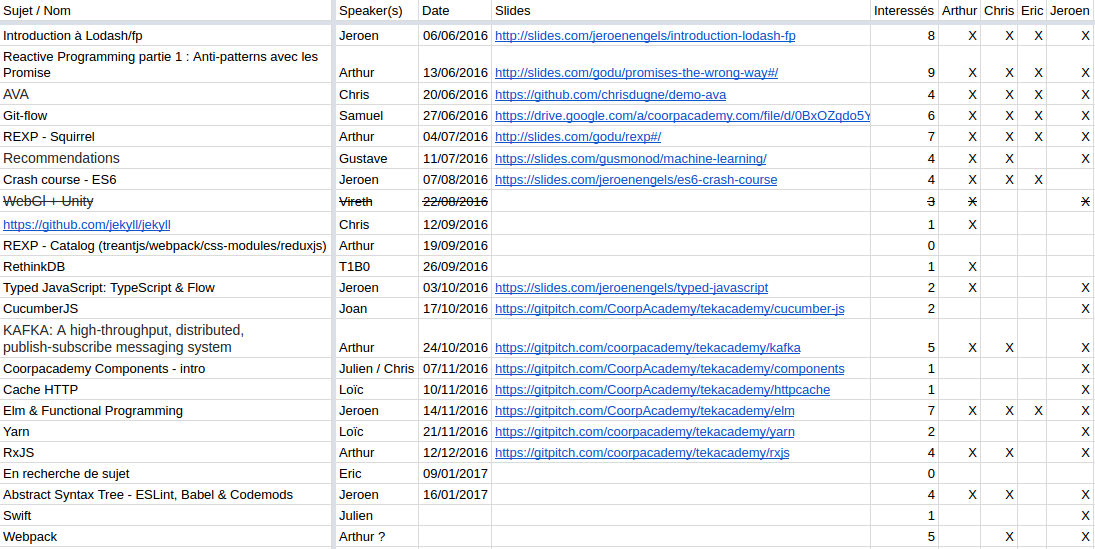This screenshot has height=549, width=1095.
Task: Click the 'RxJS' subject cell
Action: point(166,453)
